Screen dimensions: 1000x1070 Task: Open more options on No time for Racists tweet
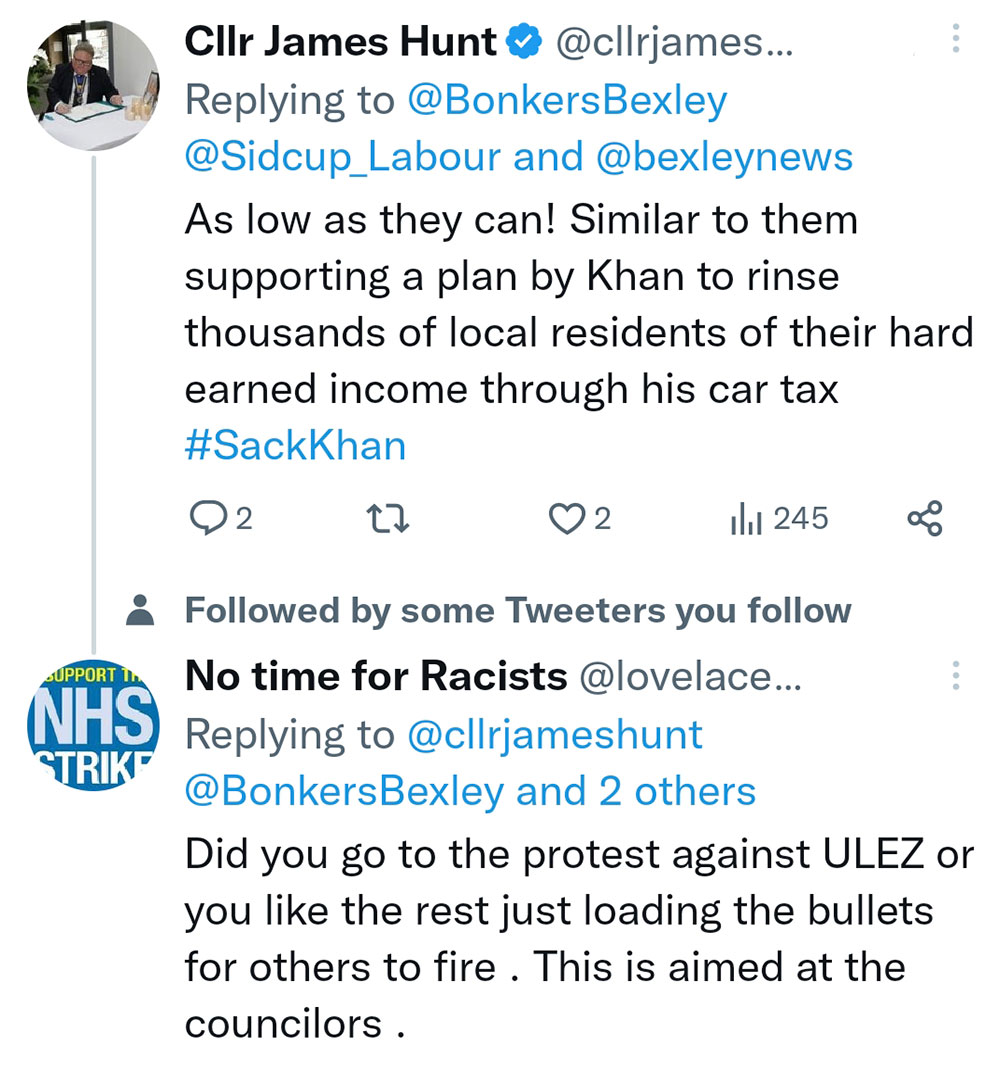[956, 677]
